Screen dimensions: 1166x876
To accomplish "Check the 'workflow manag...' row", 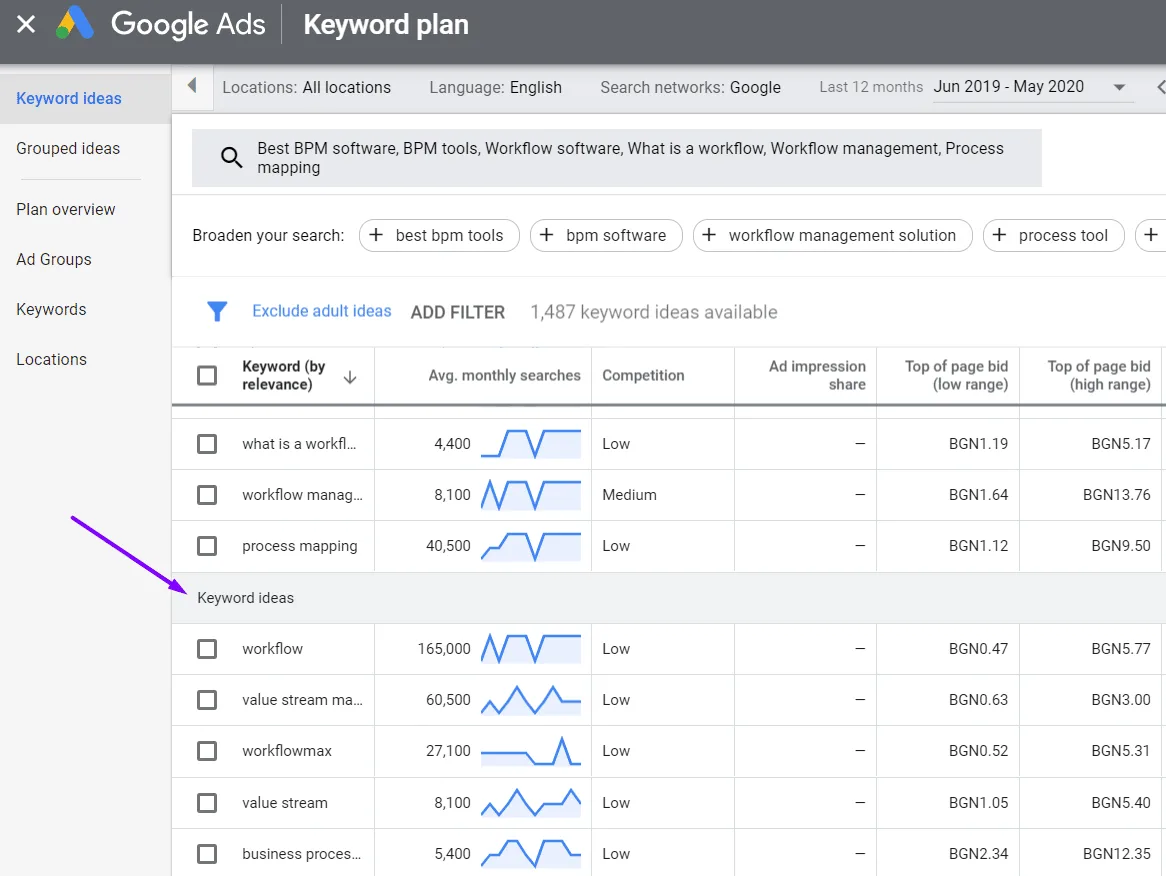I will (x=207, y=495).
